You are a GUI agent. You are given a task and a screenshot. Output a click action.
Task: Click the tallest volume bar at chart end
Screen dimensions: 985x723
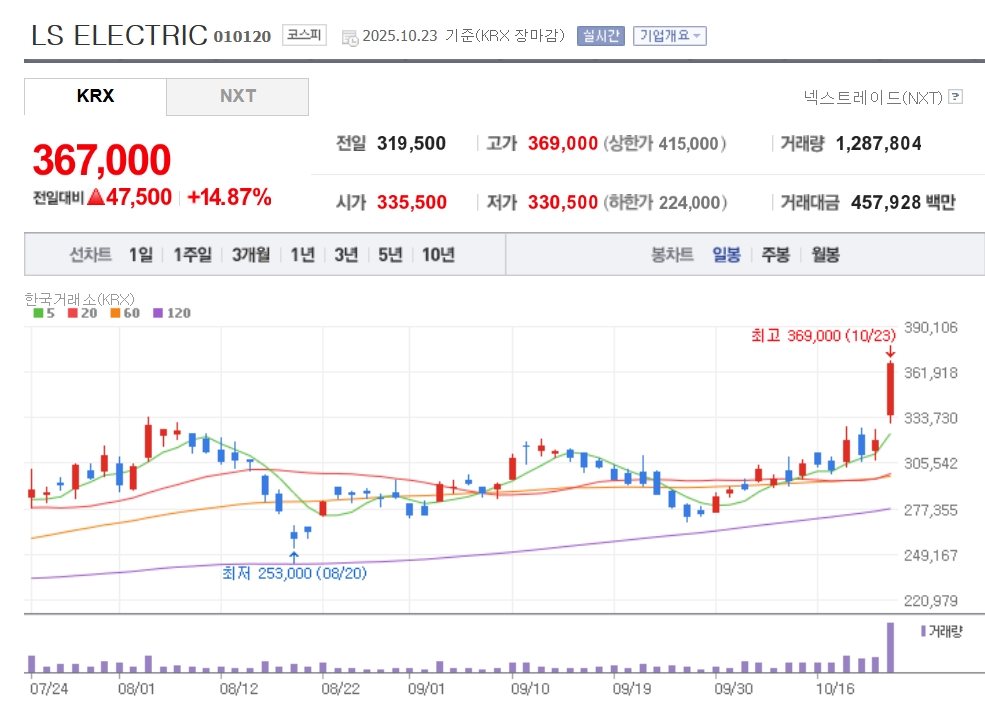click(890, 648)
